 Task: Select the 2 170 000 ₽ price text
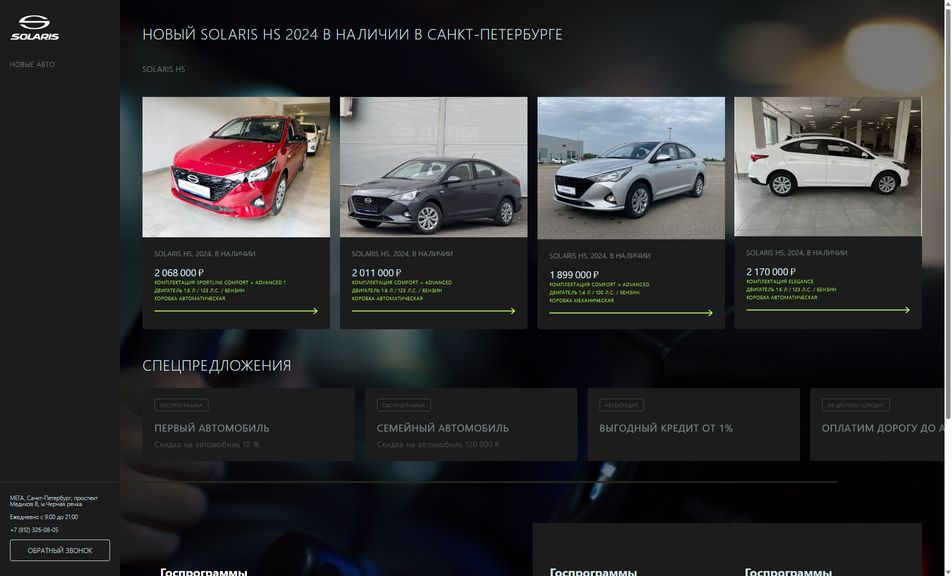[x=771, y=271]
